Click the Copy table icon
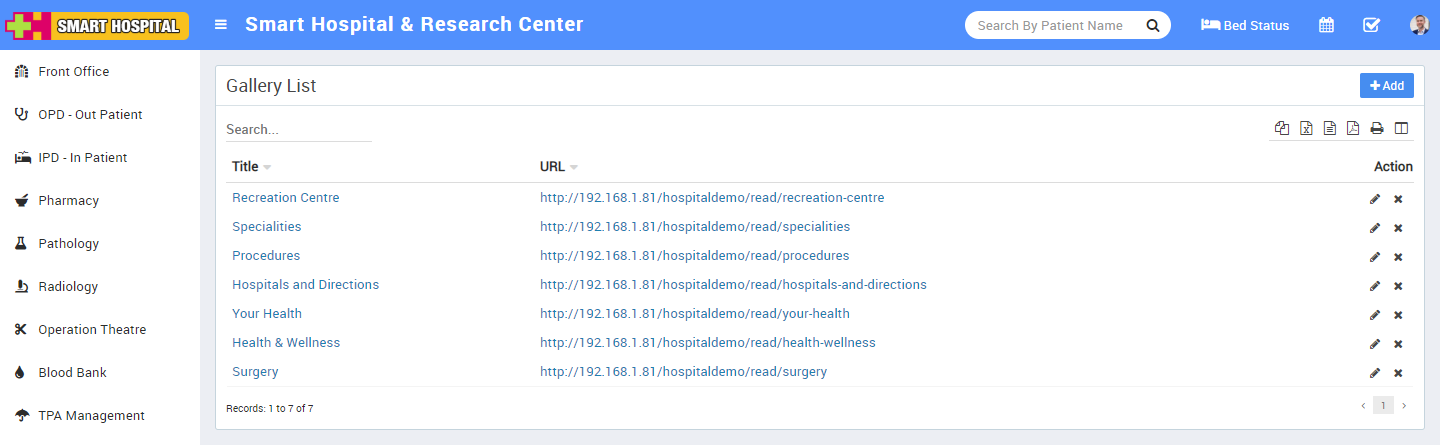Viewport: 1440px width, 445px height. (1282, 128)
